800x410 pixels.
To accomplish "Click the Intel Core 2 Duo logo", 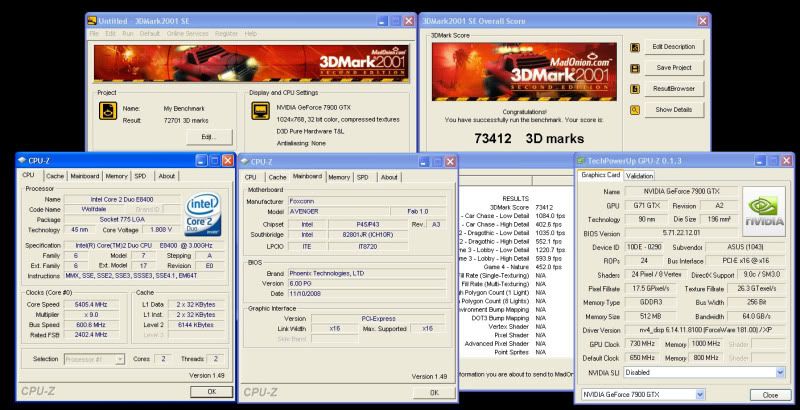I will (203, 214).
